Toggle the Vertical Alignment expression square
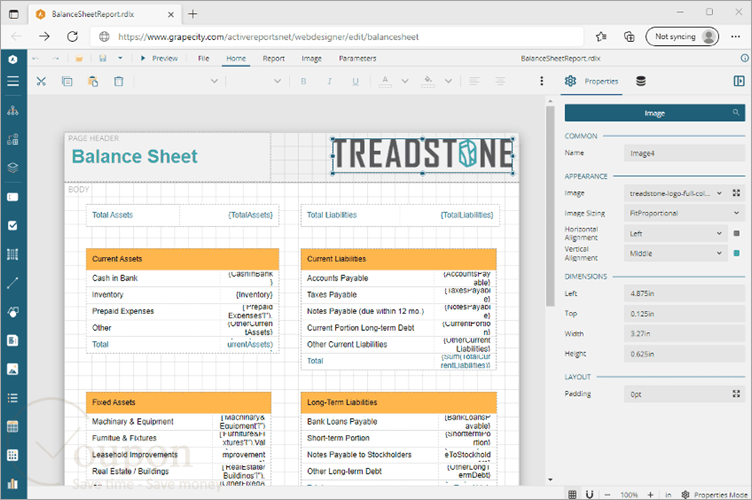The height and width of the screenshot is (500, 752). coord(737,253)
